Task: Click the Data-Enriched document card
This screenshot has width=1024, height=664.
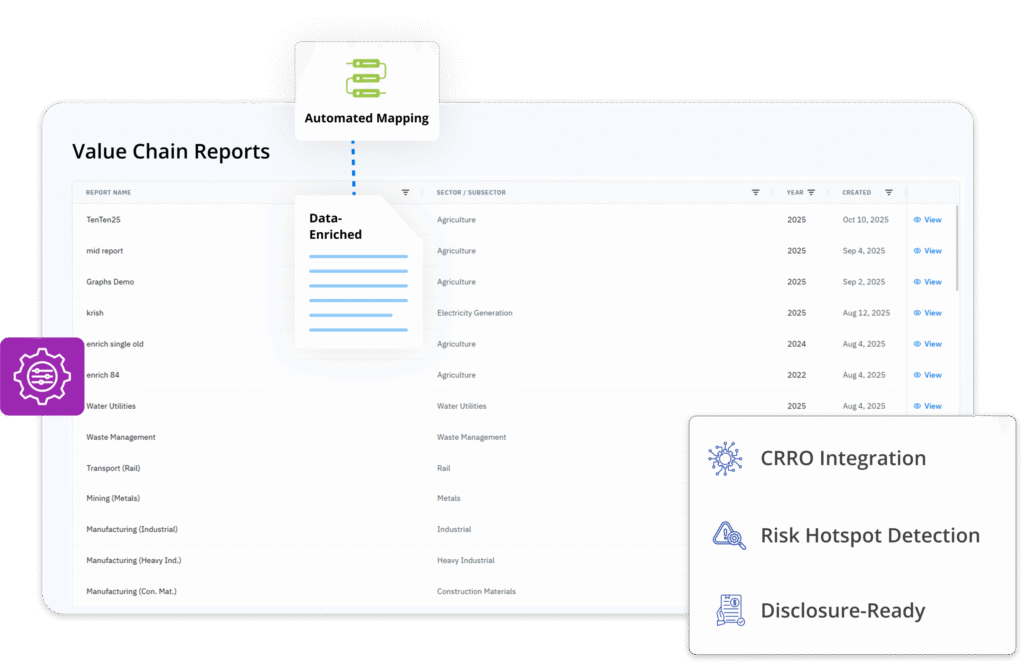Action: (x=358, y=271)
